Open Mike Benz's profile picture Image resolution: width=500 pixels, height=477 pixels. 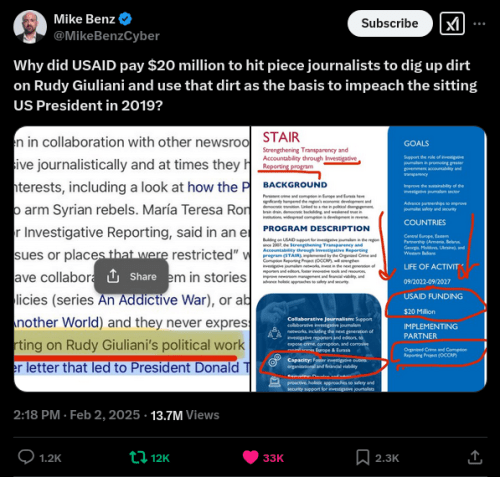30,27
